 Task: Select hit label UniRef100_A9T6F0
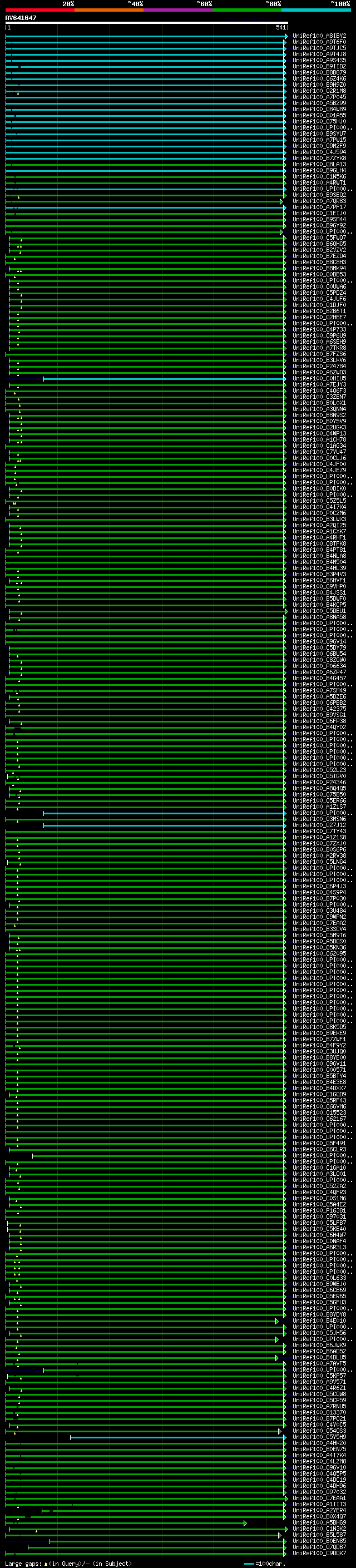319,42
